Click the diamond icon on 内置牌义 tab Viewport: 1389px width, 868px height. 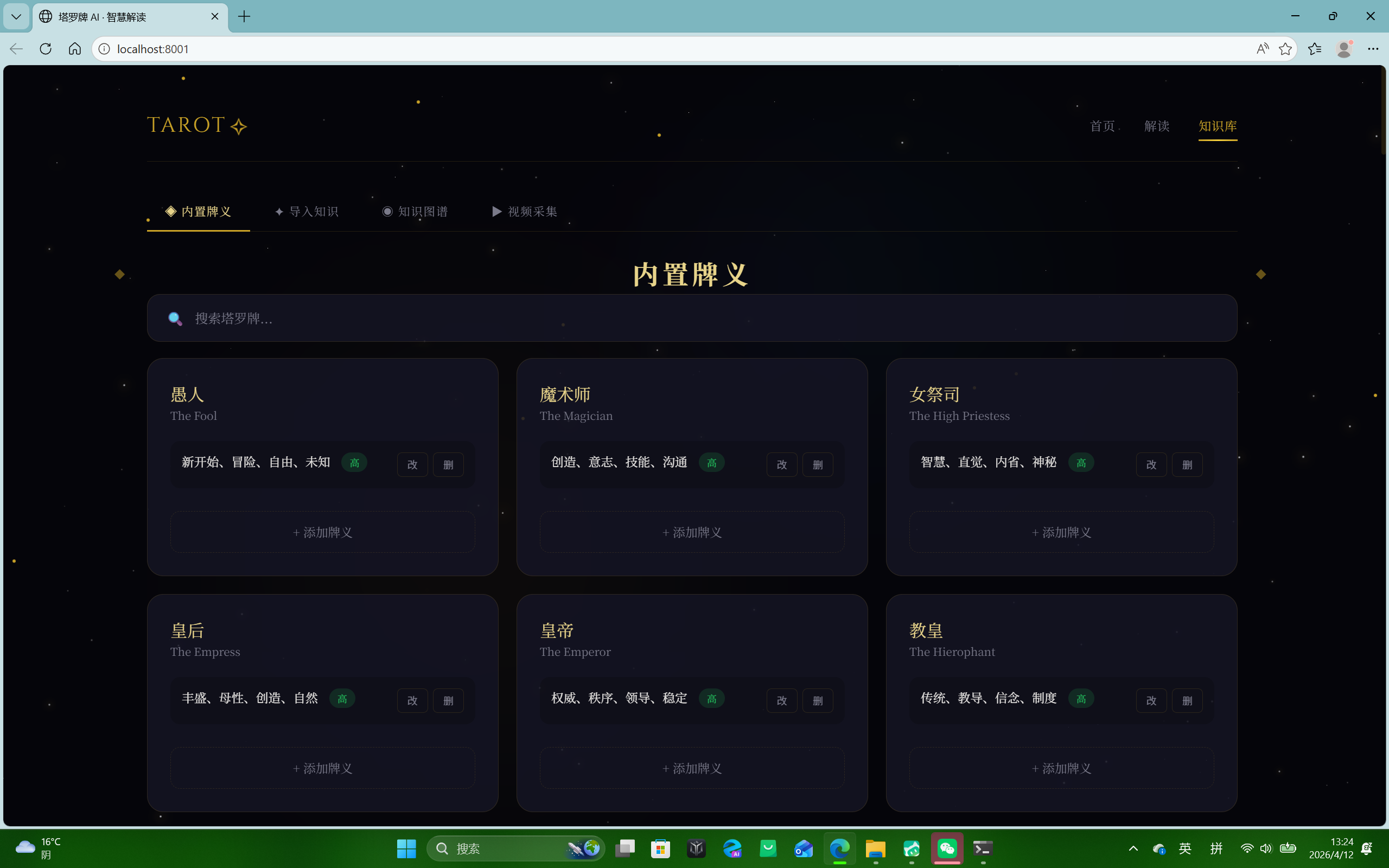(170, 211)
